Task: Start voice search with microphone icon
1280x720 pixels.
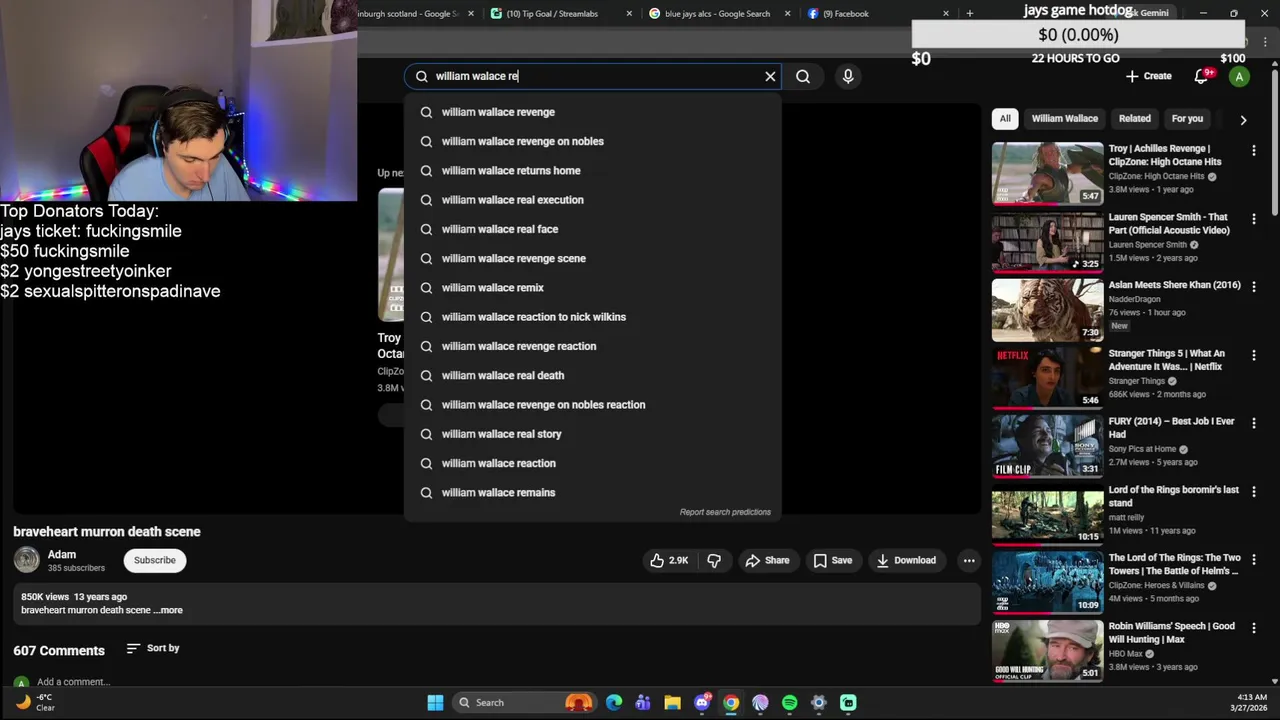Action: (x=848, y=76)
